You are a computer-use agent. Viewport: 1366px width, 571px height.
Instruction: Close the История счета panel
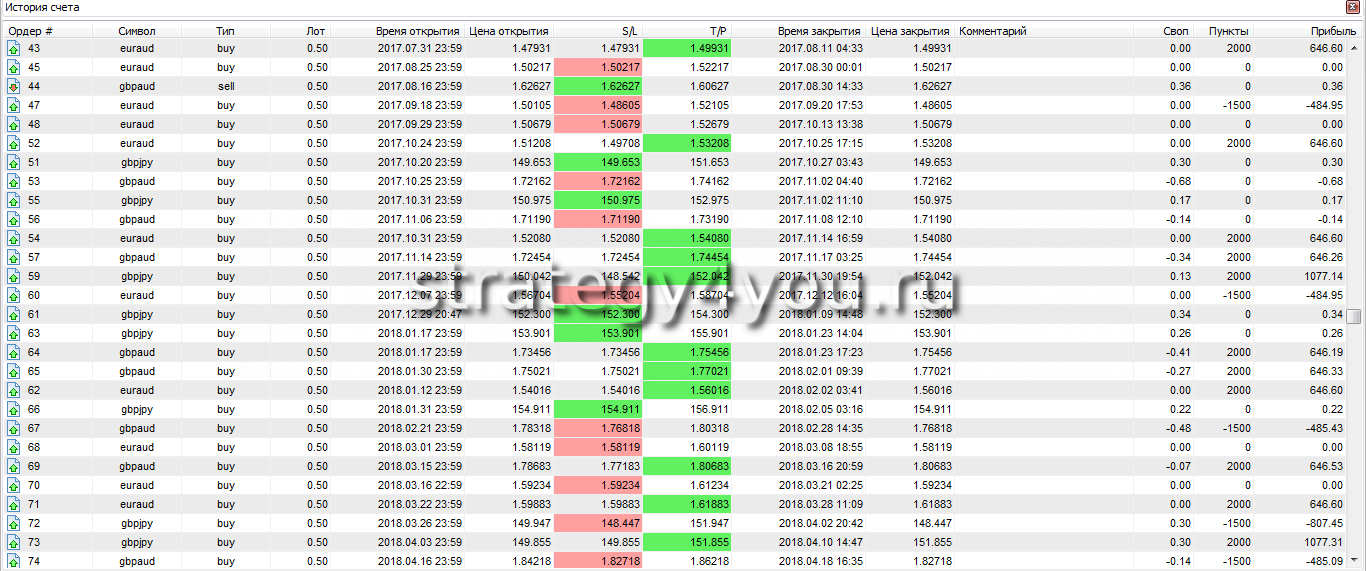click(1354, 7)
